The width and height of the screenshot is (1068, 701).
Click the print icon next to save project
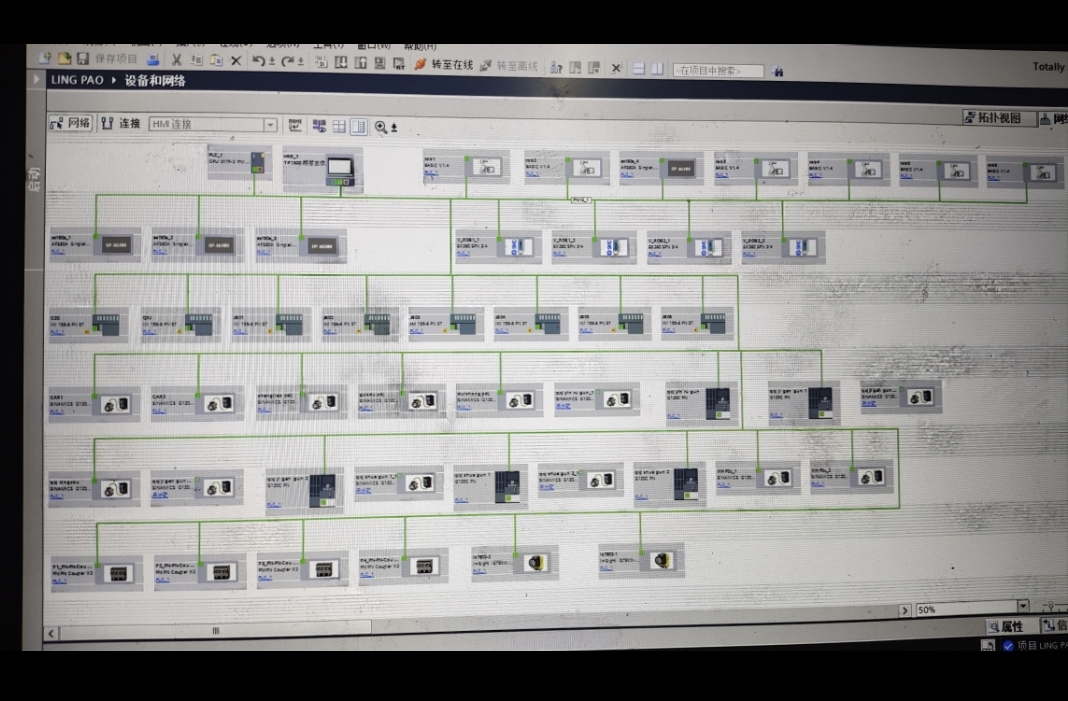(154, 60)
